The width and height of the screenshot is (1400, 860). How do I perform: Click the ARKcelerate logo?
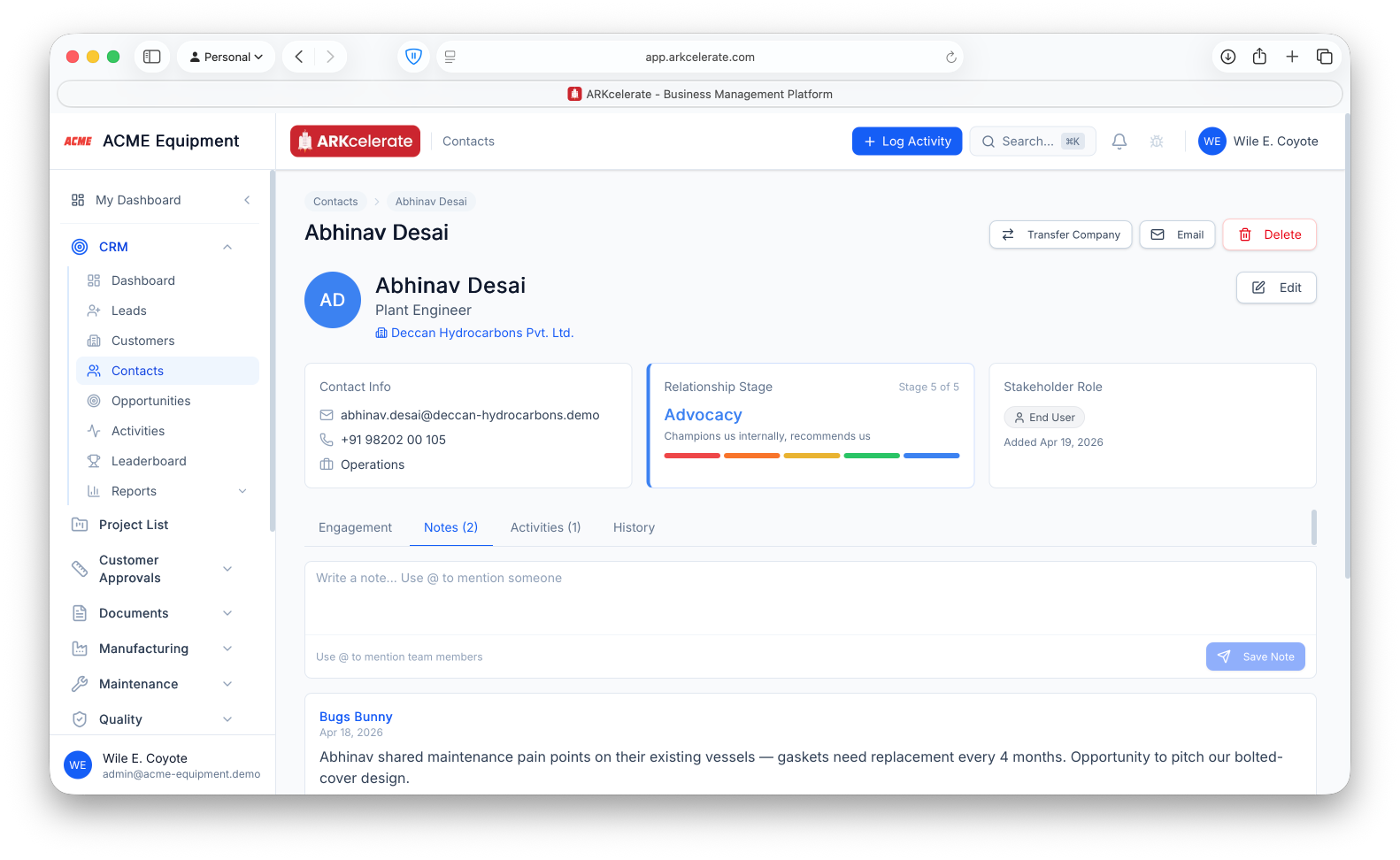pyautogui.click(x=355, y=142)
